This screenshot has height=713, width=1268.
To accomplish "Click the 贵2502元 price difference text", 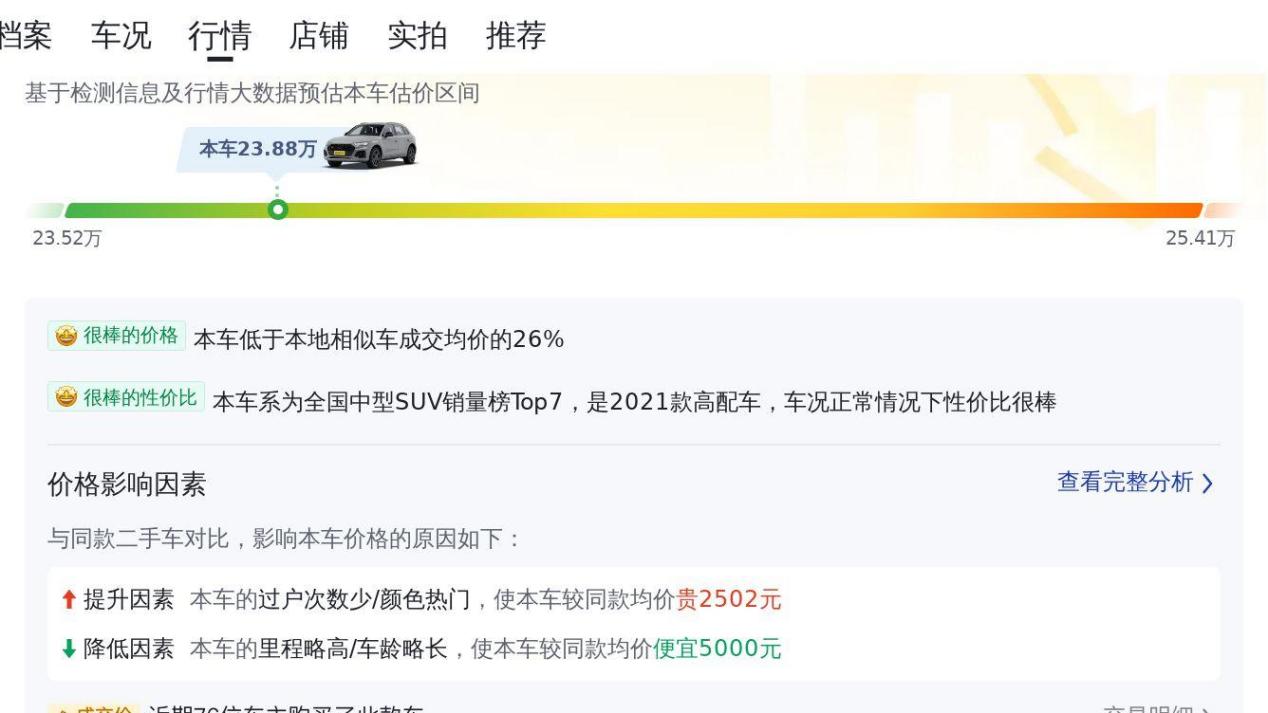I will tap(728, 600).
